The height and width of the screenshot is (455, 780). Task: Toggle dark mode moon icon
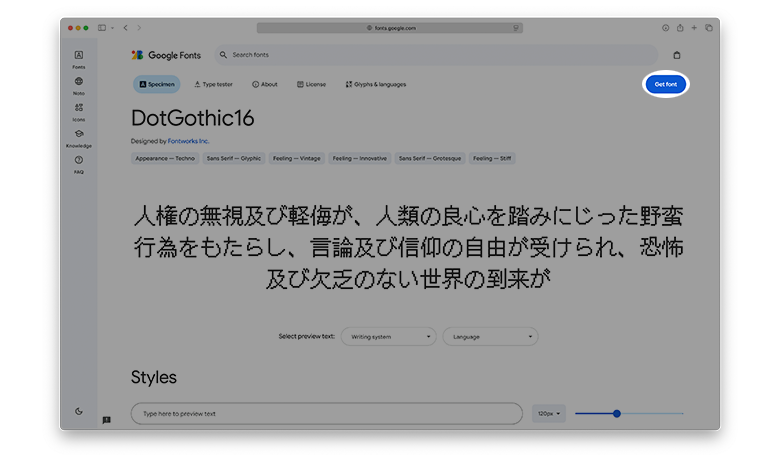coord(79,411)
